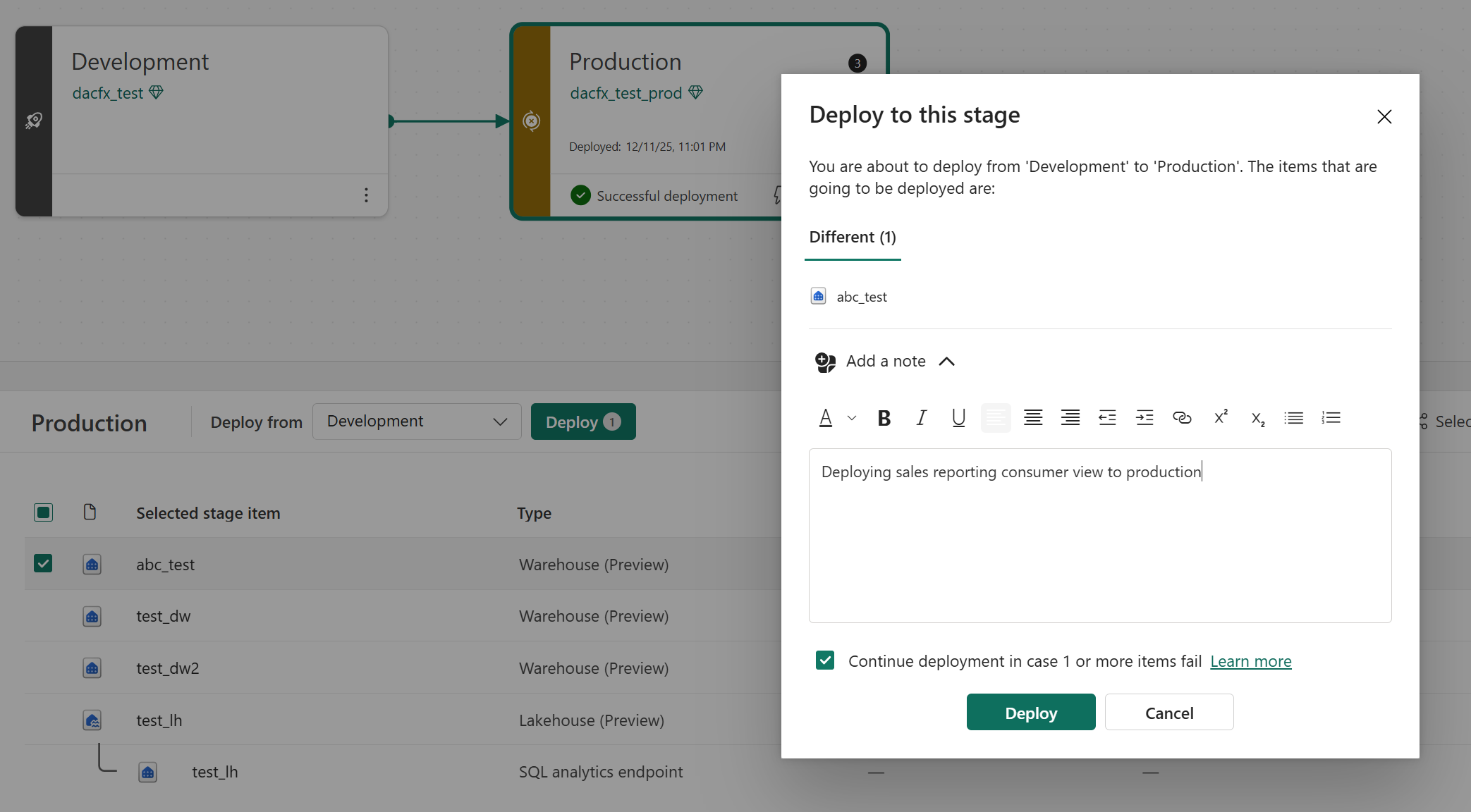
Task: Click the SQL analytics endpoint type cell
Action: pyautogui.click(x=601, y=773)
